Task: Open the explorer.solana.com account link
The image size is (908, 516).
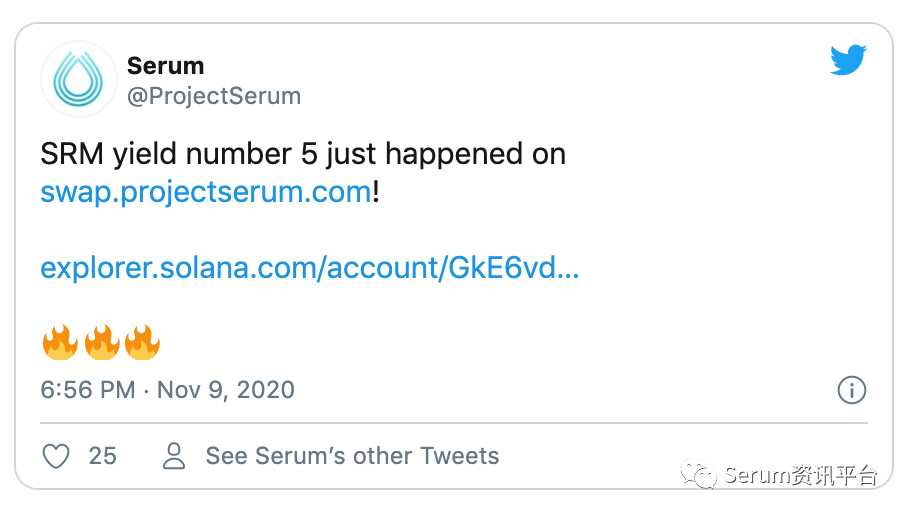Action: (310, 268)
